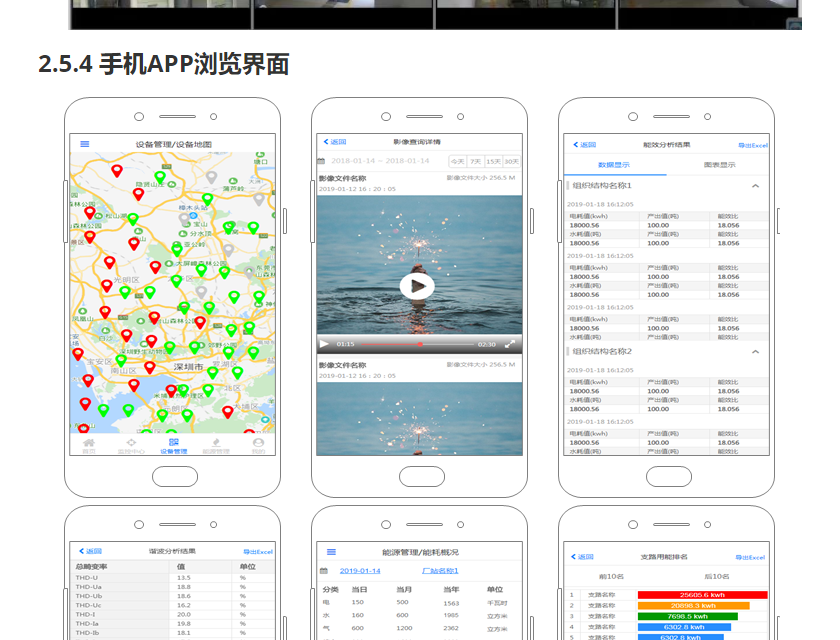Click the red 25605.6 kwh ranking bar
The width and height of the screenshot is (840, 640).
tap(702, 595)
